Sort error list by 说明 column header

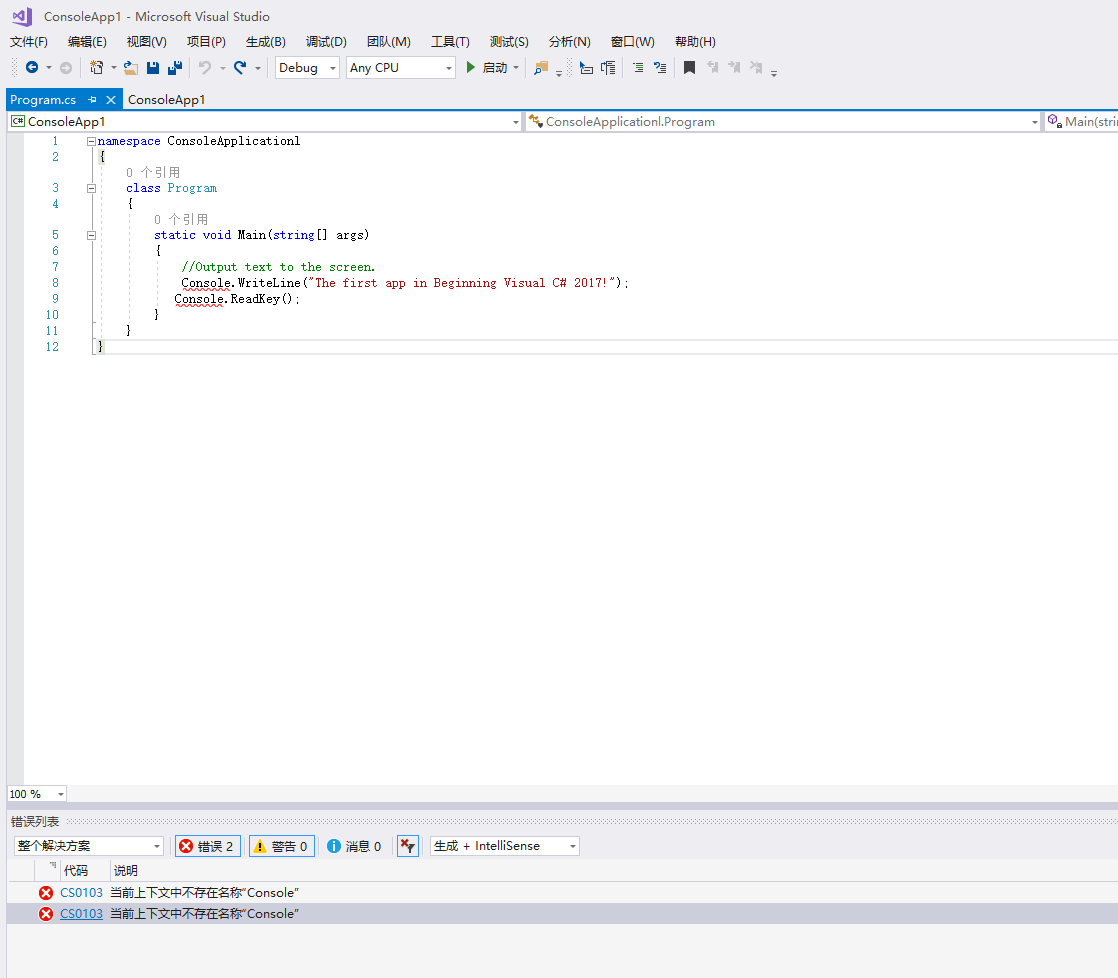click(x=125, y=870)
